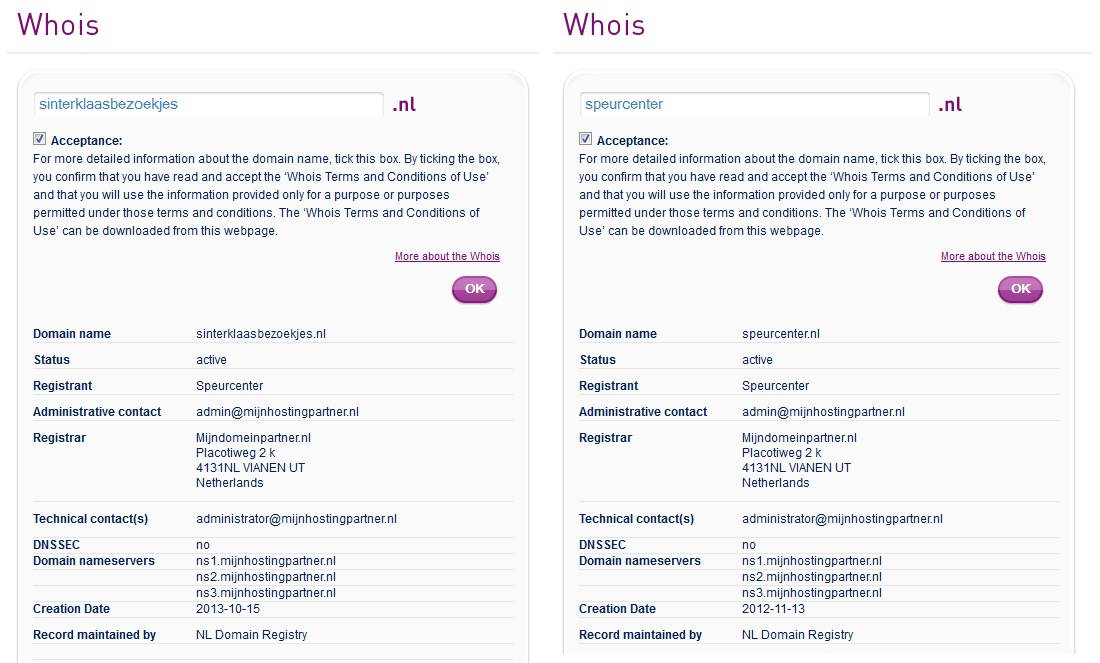Screen dimensions: 1100x663
Task: Click Registrant value Speurcenter in right panel
Action: 775,386
